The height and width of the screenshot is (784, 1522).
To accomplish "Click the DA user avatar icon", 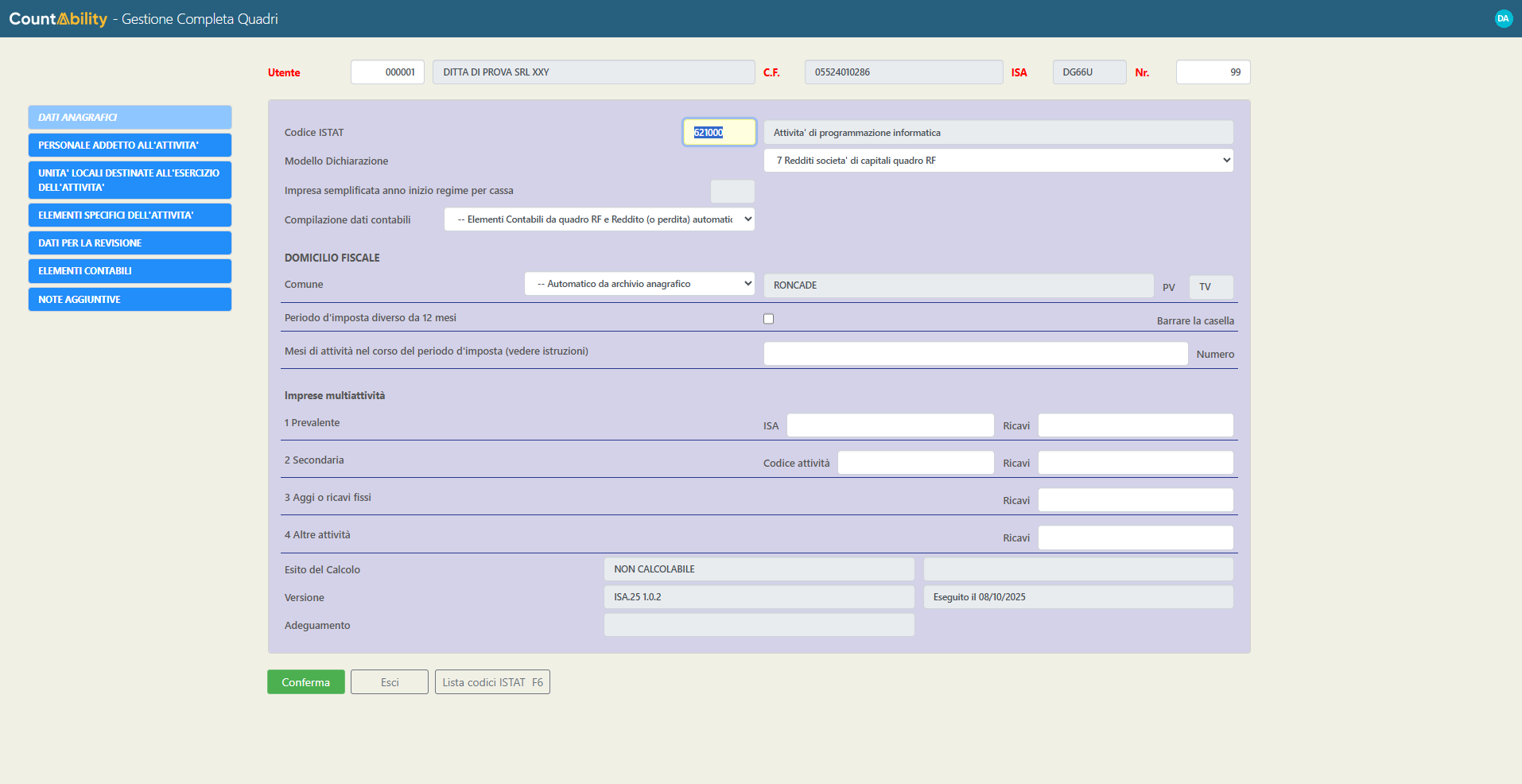I will [x=1503, y=18].
